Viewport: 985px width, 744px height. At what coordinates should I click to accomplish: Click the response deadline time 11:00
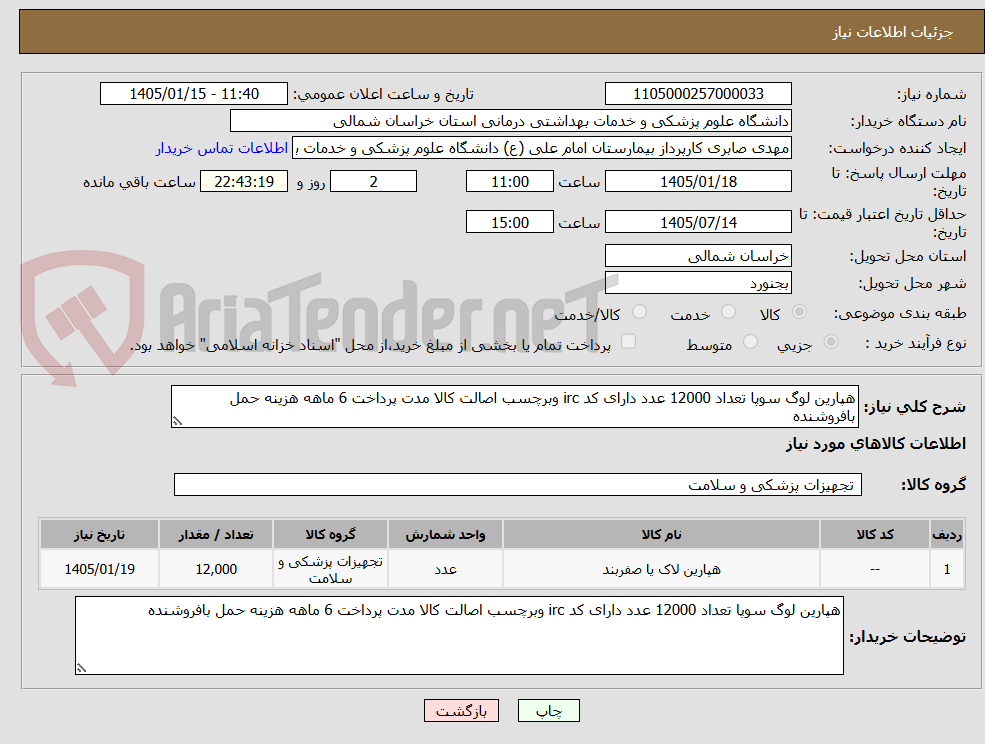click(x=509, y=182)
